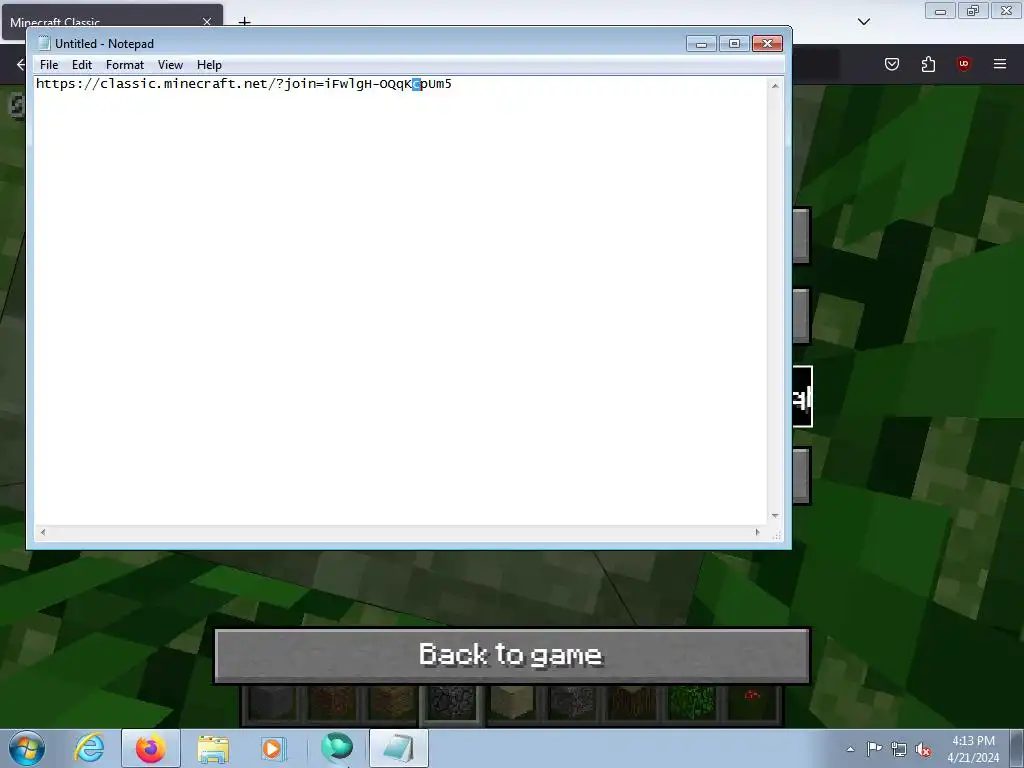This screenshot has height=768, width=1024.
Task: Open the Format menu in Notepad
Action: (x=125, y=65)
